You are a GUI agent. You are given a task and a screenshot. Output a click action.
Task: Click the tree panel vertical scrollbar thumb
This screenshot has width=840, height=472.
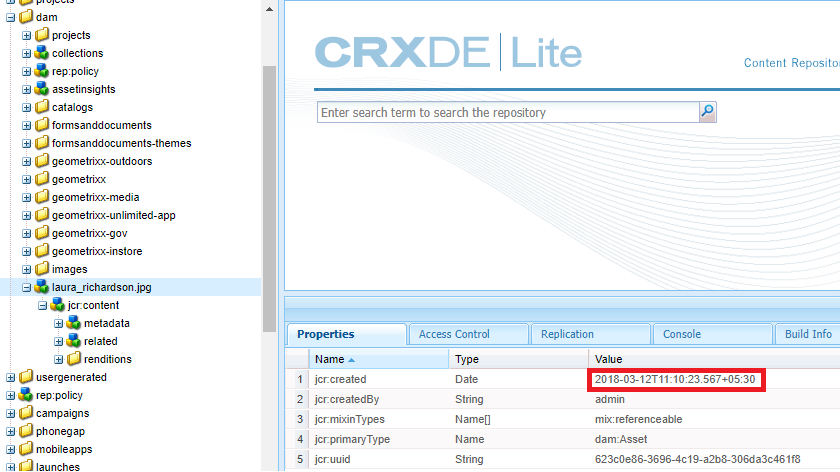click(x=269, y=199)
